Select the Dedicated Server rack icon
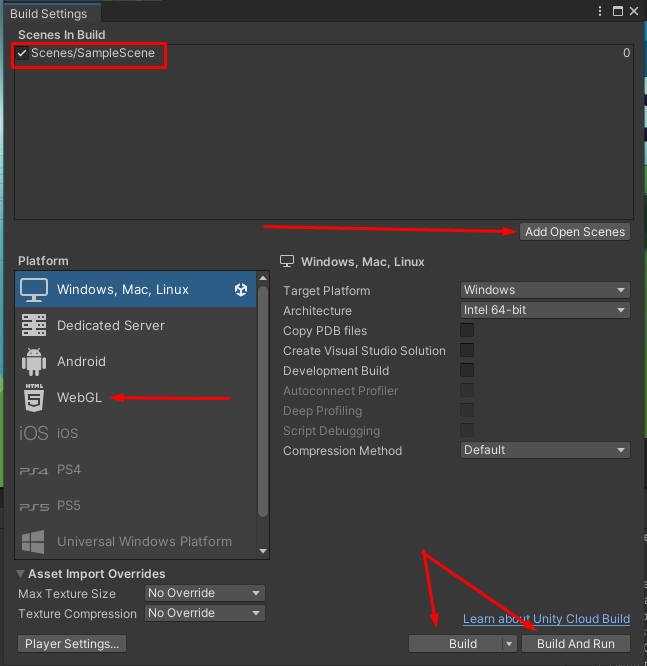 [34, 325]
